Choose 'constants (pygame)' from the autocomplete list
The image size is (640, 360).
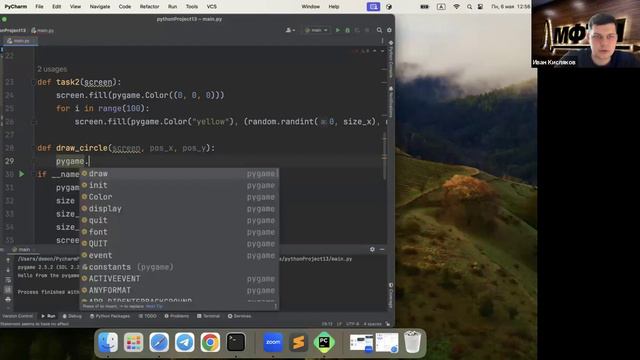click(179, 267)
